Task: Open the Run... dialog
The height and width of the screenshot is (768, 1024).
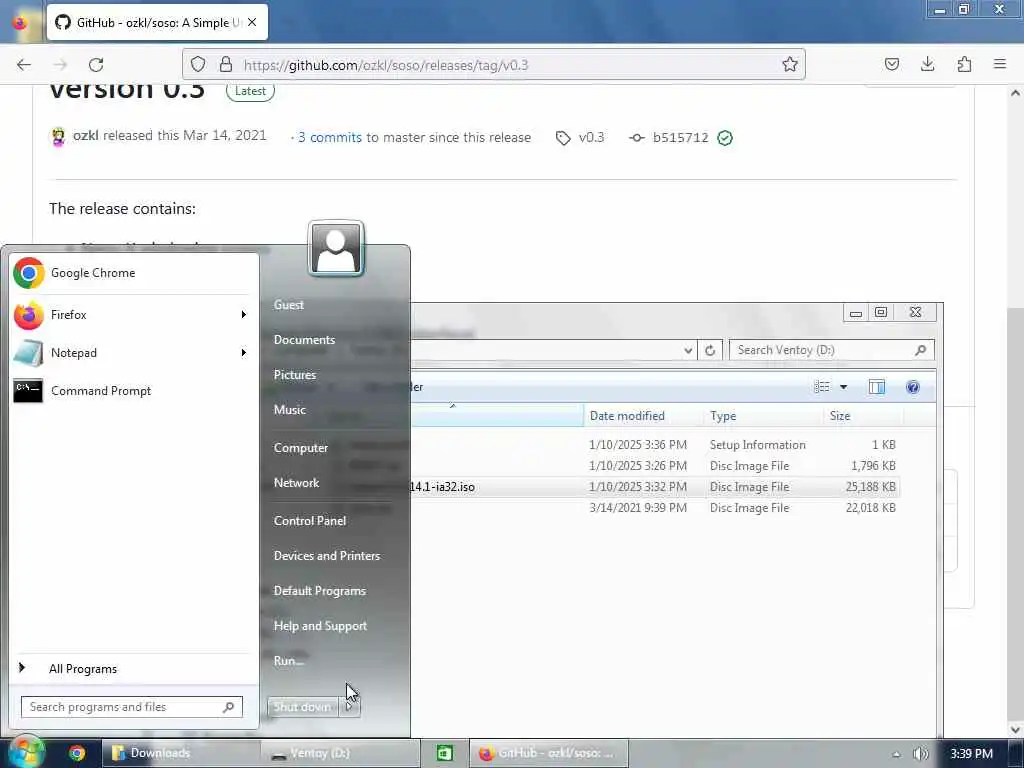Action: (289, 661)
